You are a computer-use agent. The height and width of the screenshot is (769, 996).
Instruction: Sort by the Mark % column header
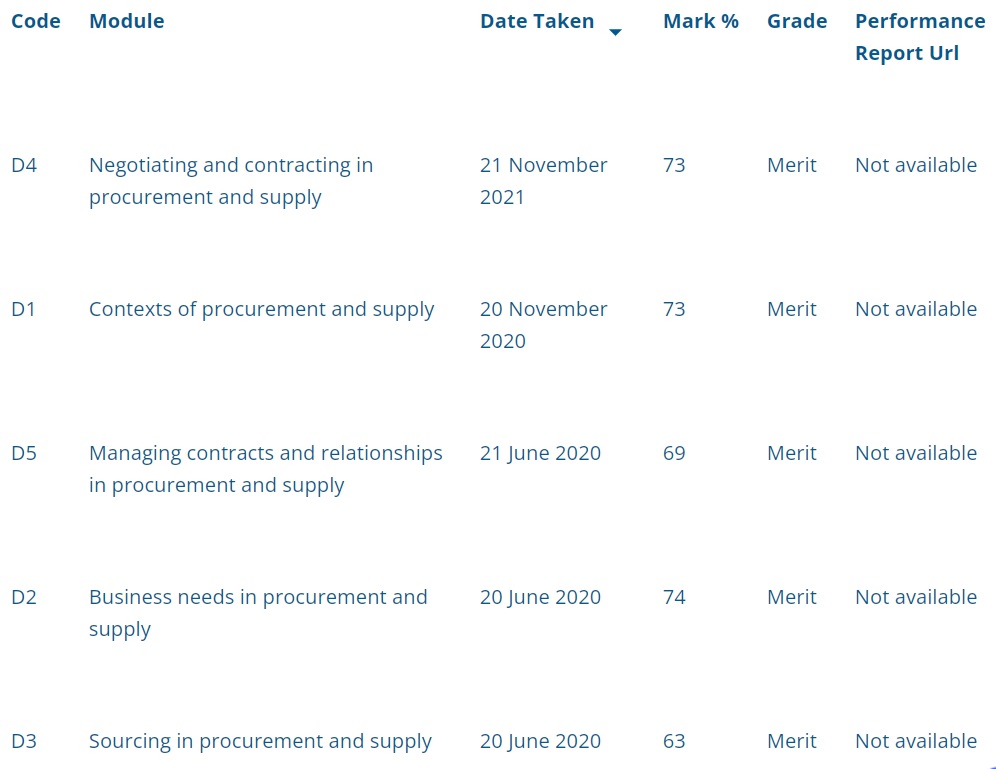point(701,21)
